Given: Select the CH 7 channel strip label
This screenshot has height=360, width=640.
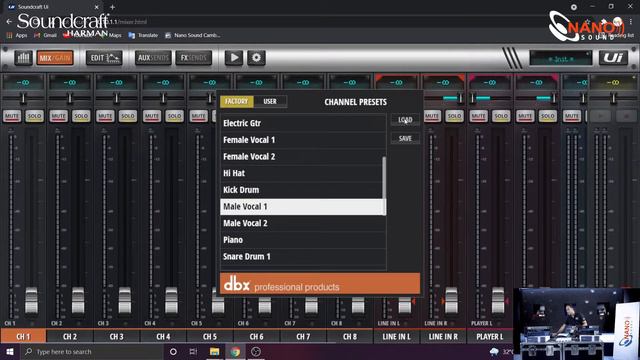Looking at the screenshot, I should coord(303,337).
